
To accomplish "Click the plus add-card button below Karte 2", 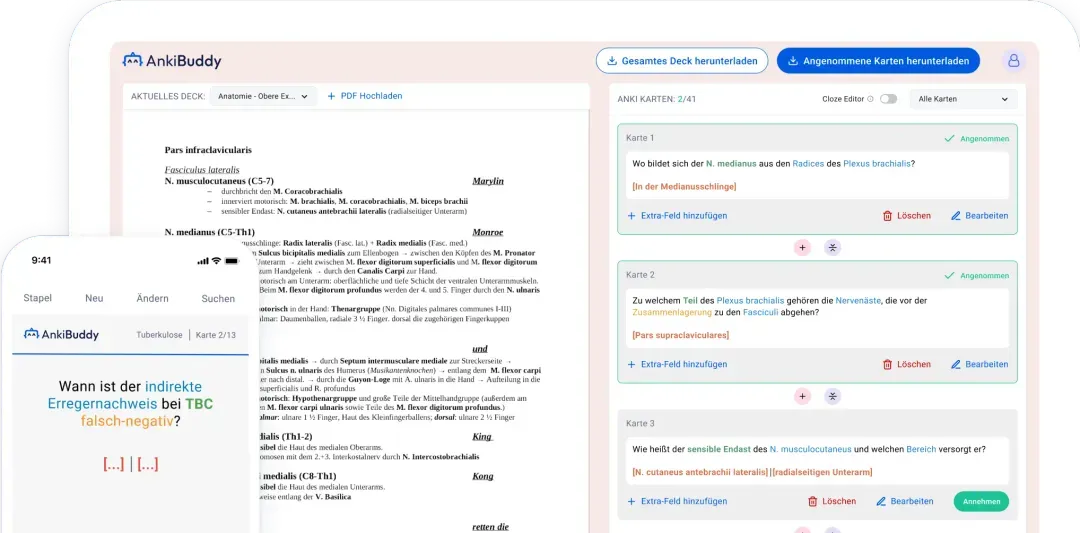I will click(x=803, y=396).
